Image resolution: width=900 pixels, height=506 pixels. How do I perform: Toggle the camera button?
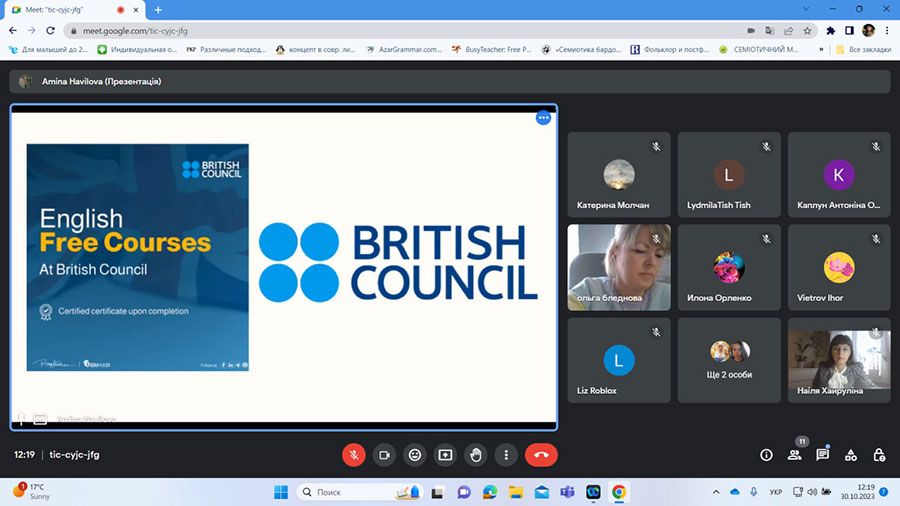[384, 455]
